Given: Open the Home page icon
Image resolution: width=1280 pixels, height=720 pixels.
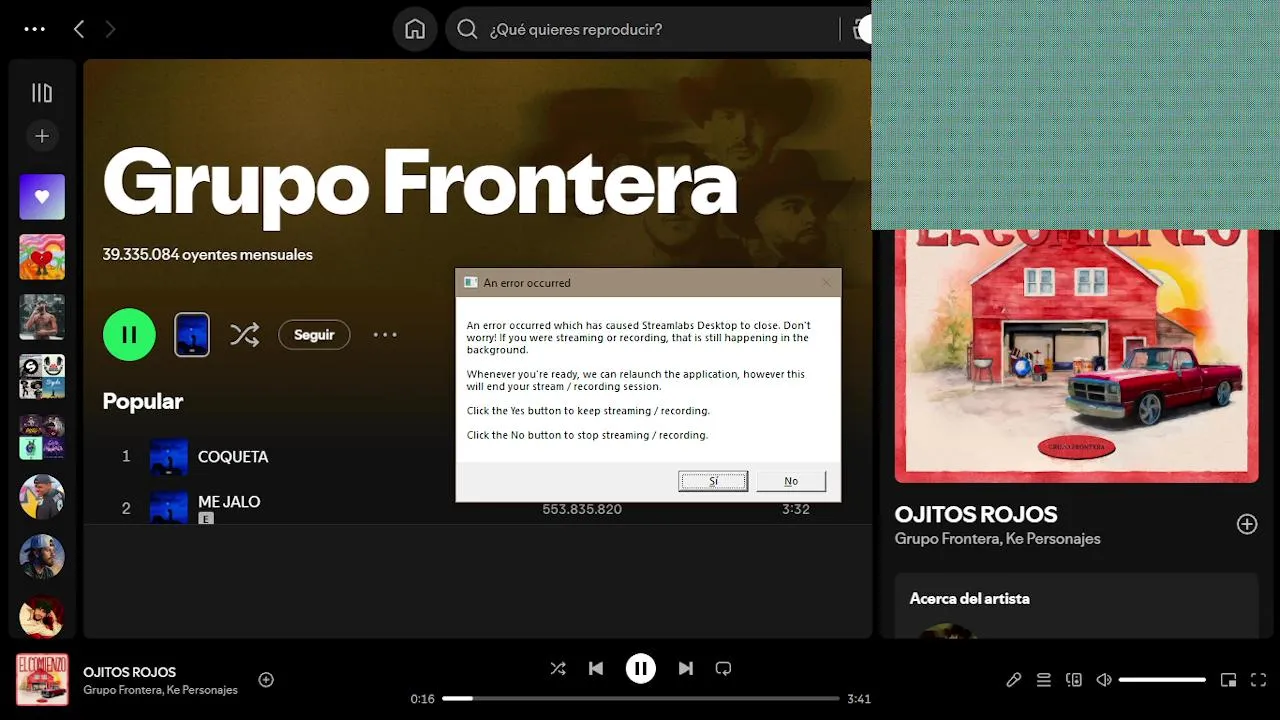Looking at the screenshot, I should point(415,29).
